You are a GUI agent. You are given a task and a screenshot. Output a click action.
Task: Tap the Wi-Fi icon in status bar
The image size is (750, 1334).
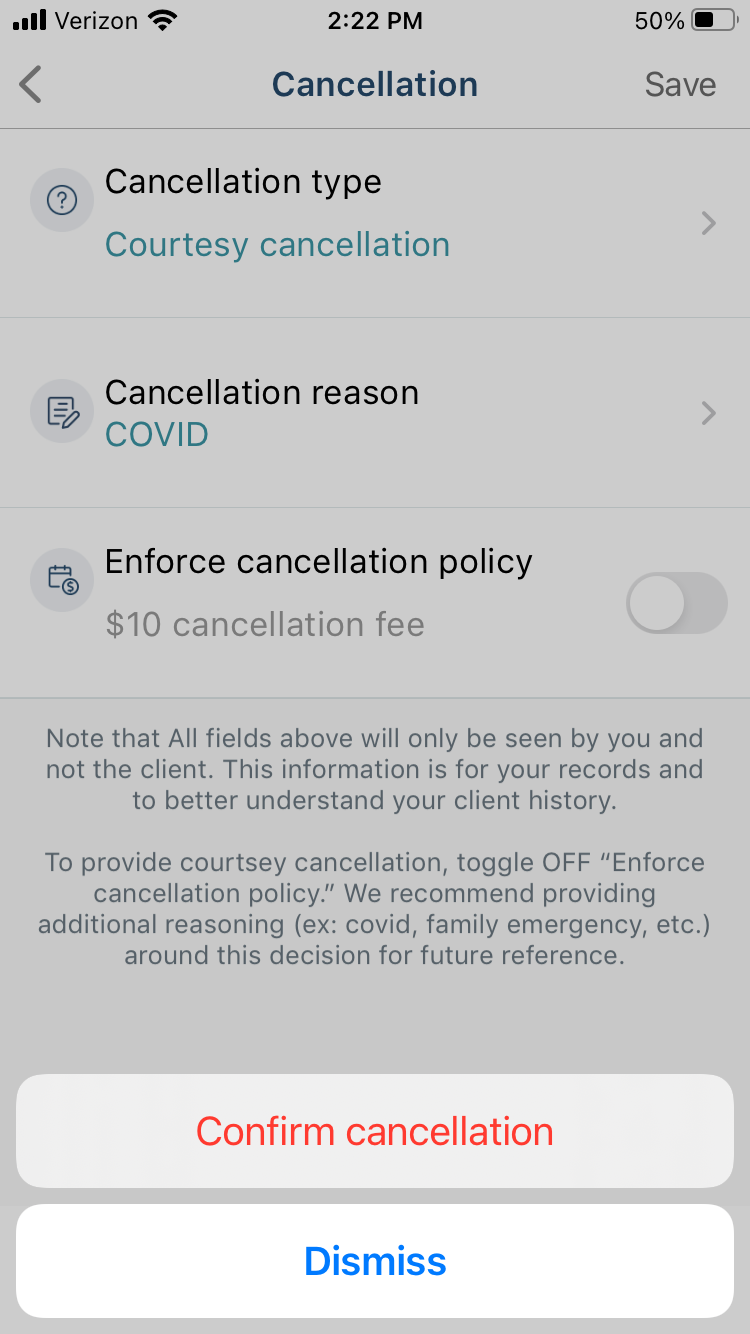point(160,20)
